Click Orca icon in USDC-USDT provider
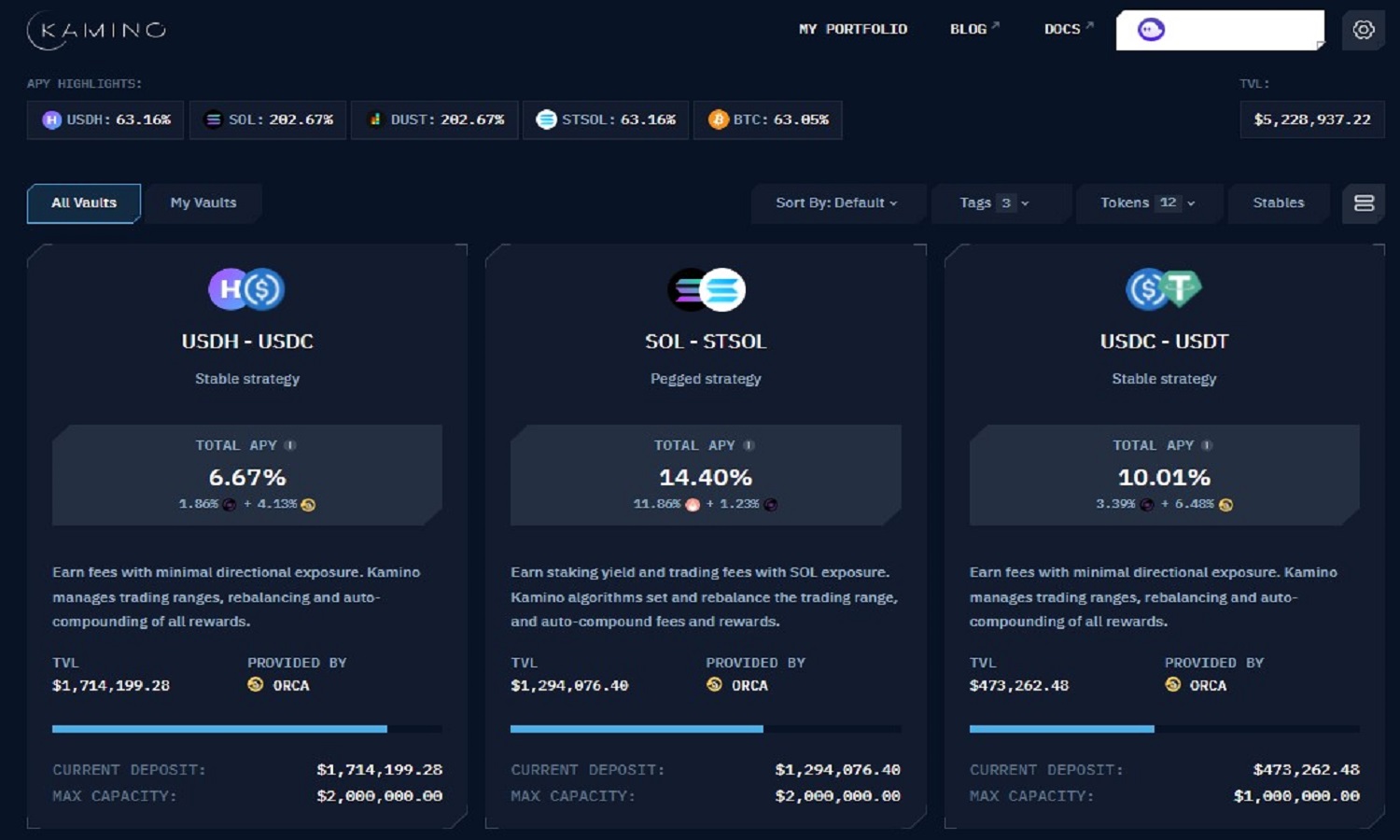Screen dimensions: 1400x840 1172,684
